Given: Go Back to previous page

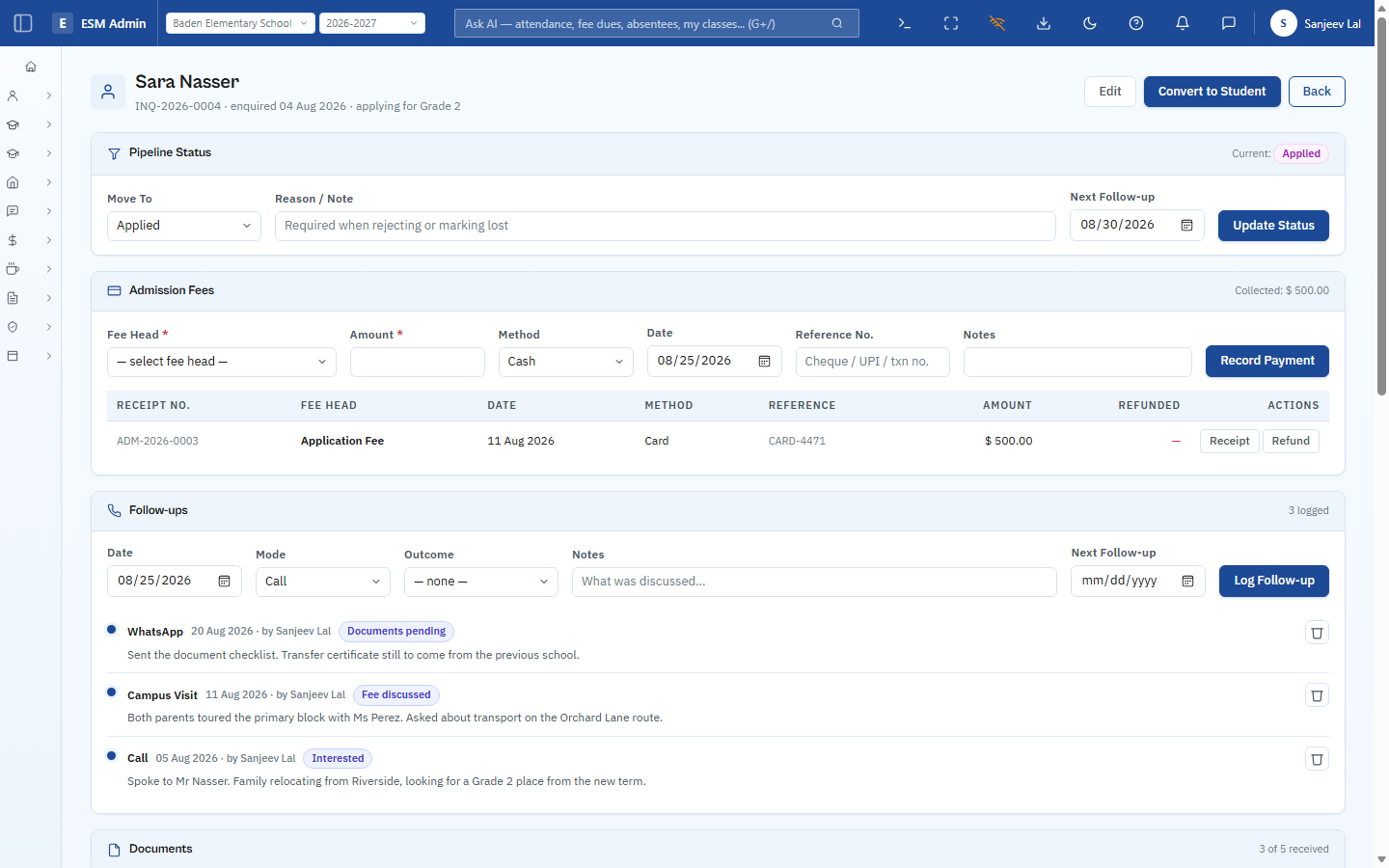Looking at the screenshot, I should [x=1317, y=92].
